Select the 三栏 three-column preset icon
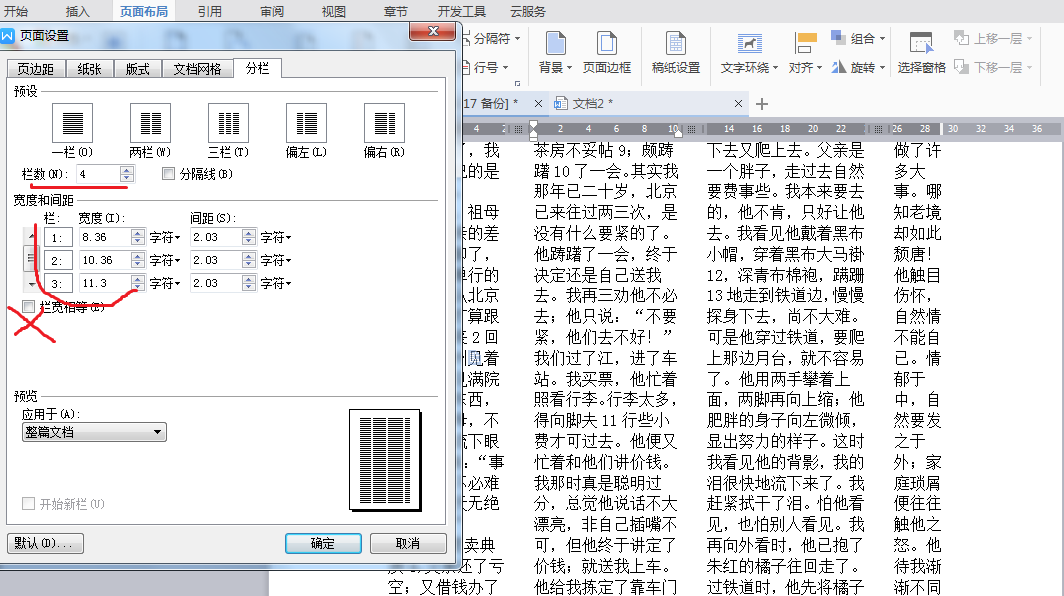Viewport: 1064px width, 596px height. [229, 123]
